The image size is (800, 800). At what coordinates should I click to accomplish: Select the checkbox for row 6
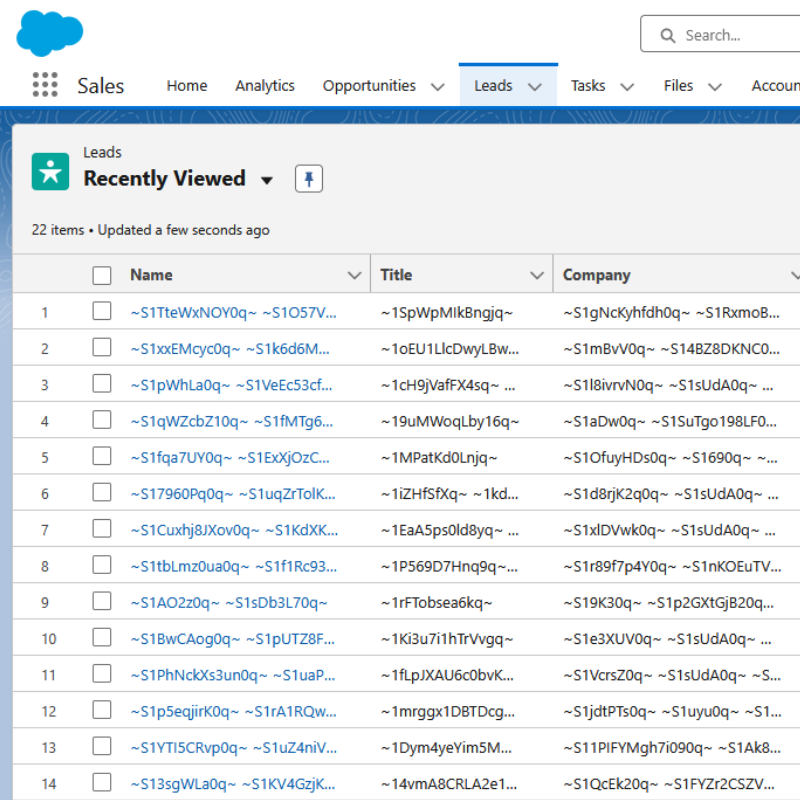pos(102,492)
